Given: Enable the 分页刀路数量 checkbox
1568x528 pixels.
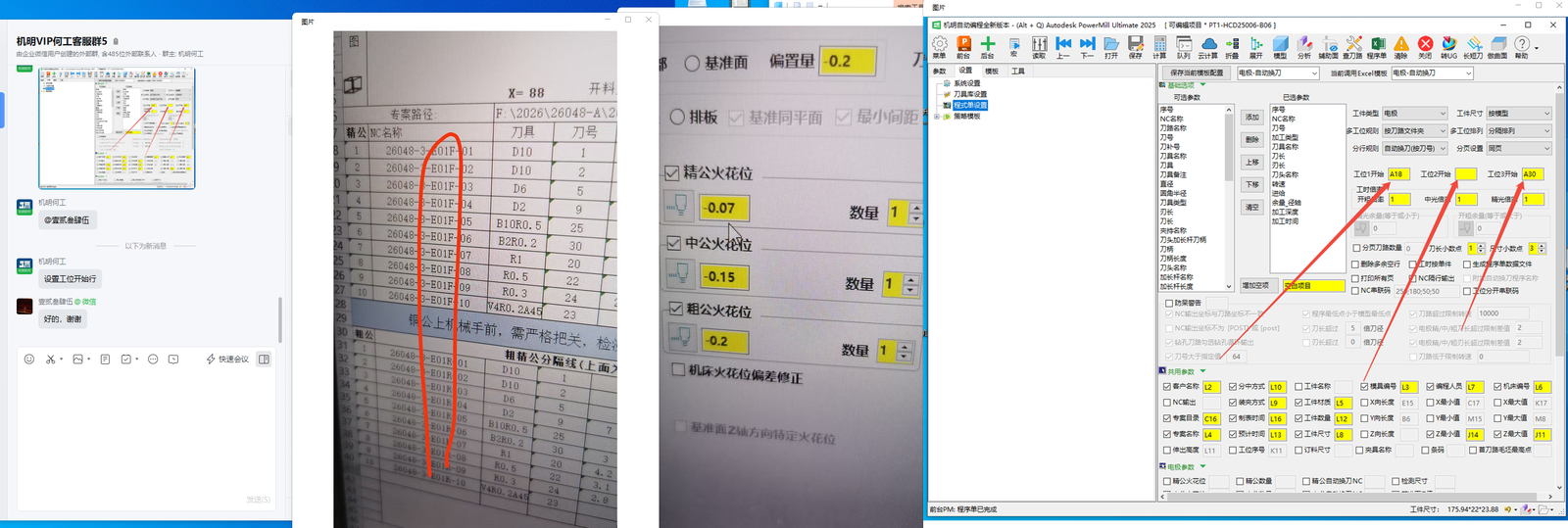Looking at the screenshot, I should tap(1357, 249).
